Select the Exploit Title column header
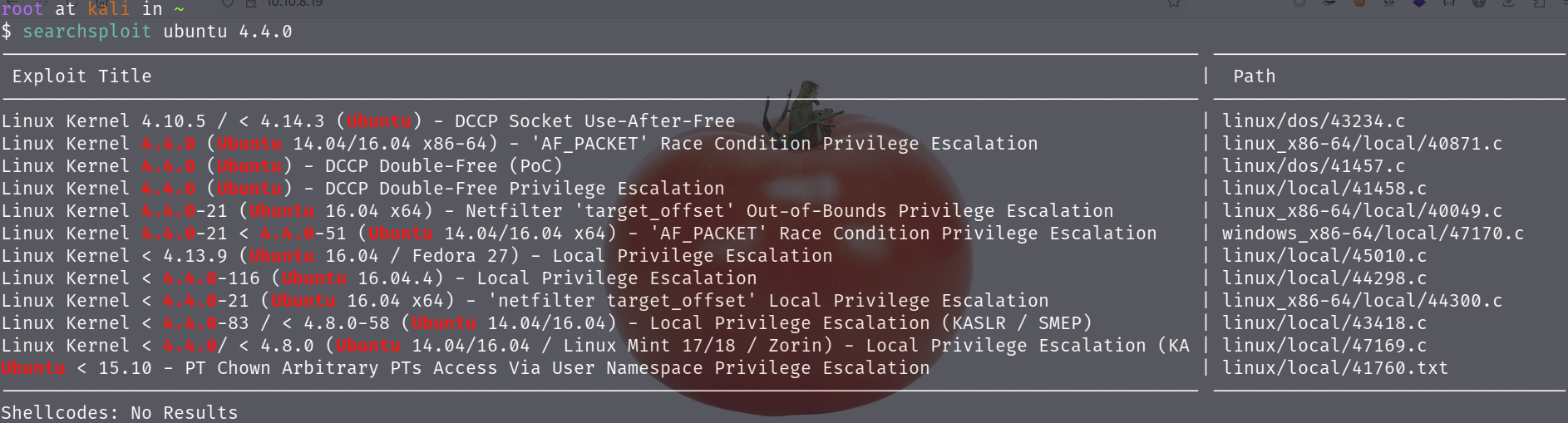1568x423 pixels. 81,76
